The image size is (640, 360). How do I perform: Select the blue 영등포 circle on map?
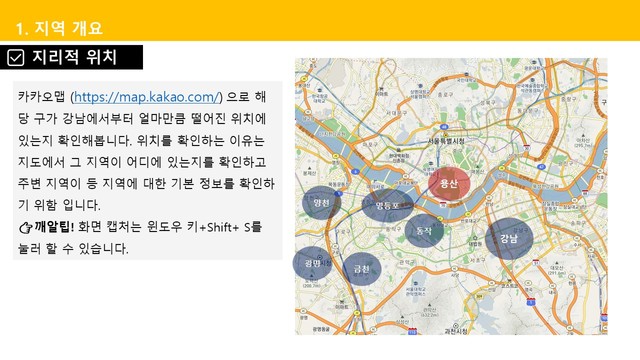[387, 205]
